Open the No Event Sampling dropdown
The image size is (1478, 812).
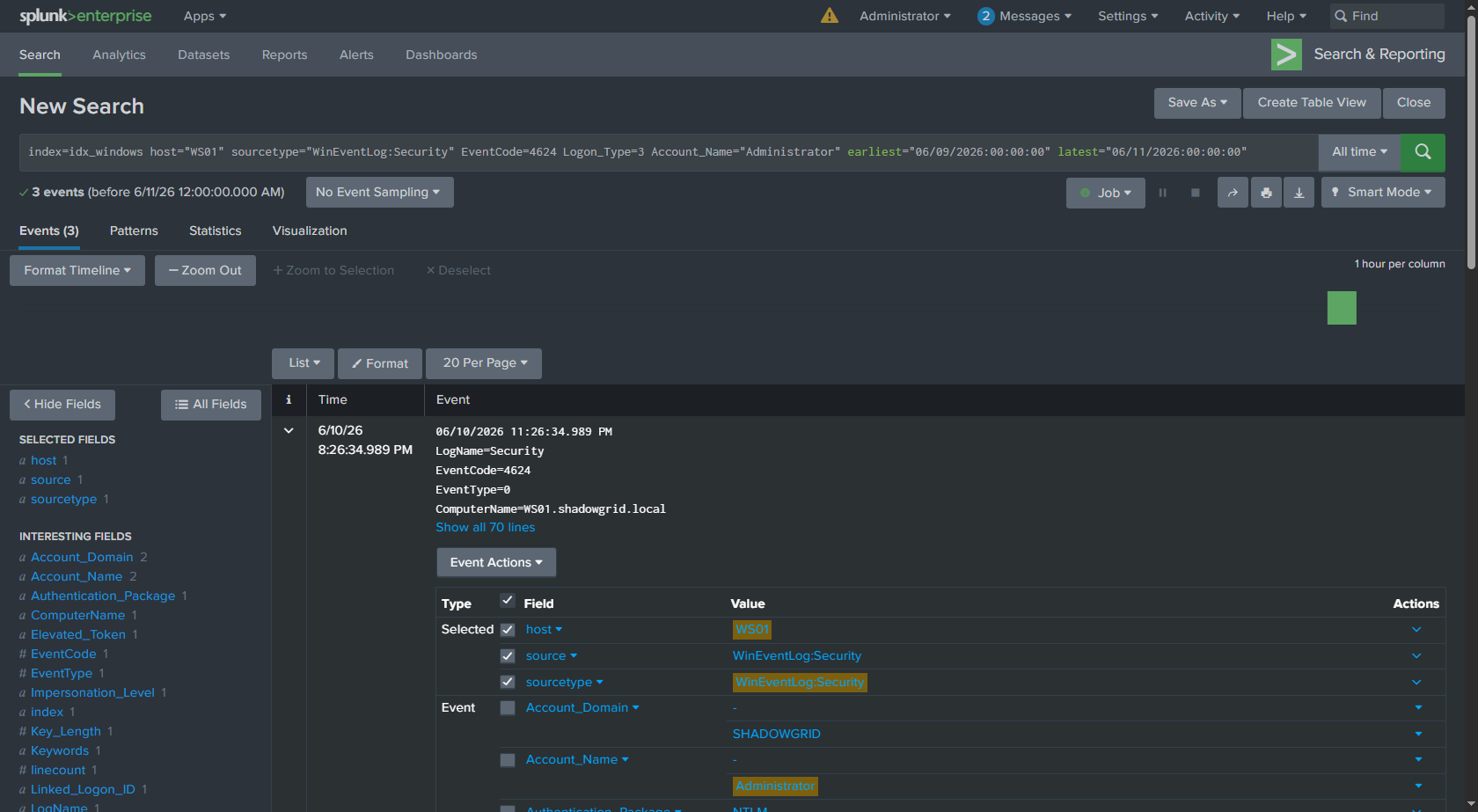(380, 193)
